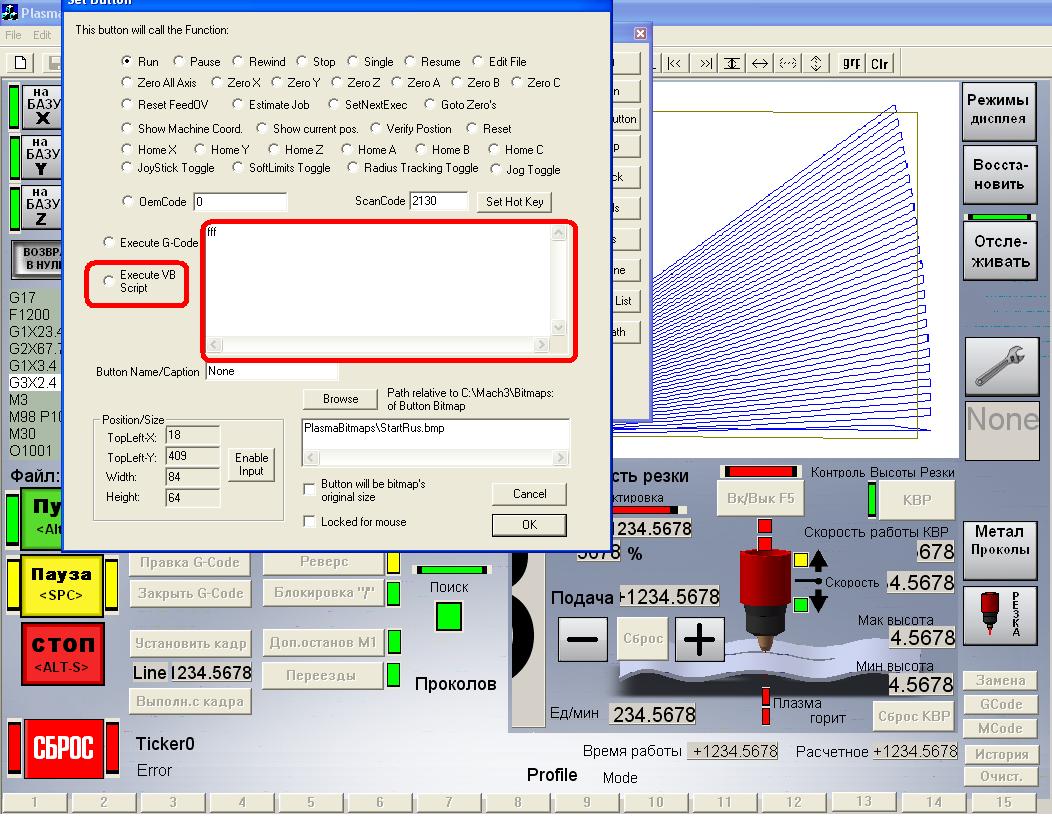Click the plus feed button

tap(699, 638)
